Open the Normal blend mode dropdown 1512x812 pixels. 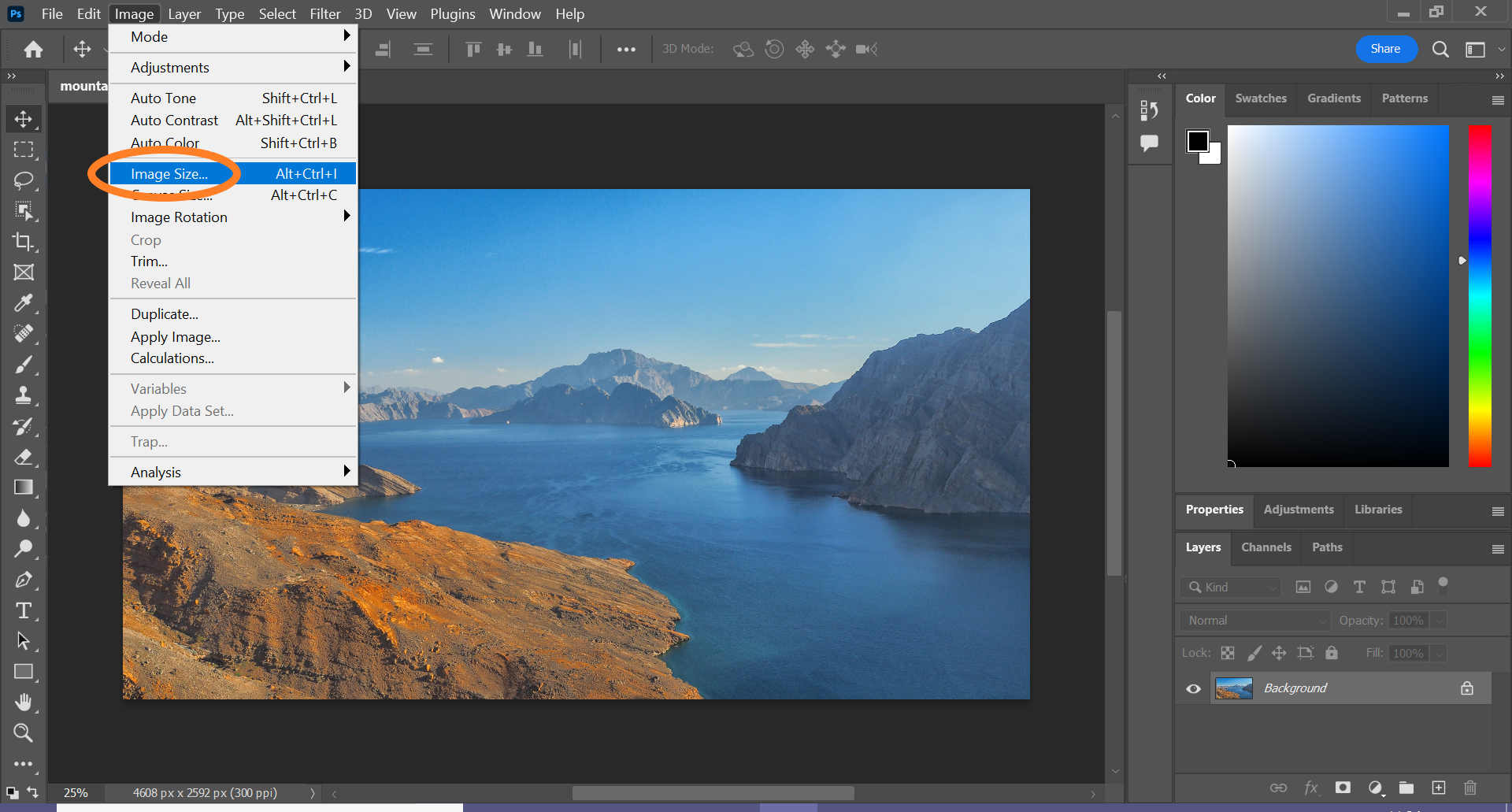(x=1254, y=621)
